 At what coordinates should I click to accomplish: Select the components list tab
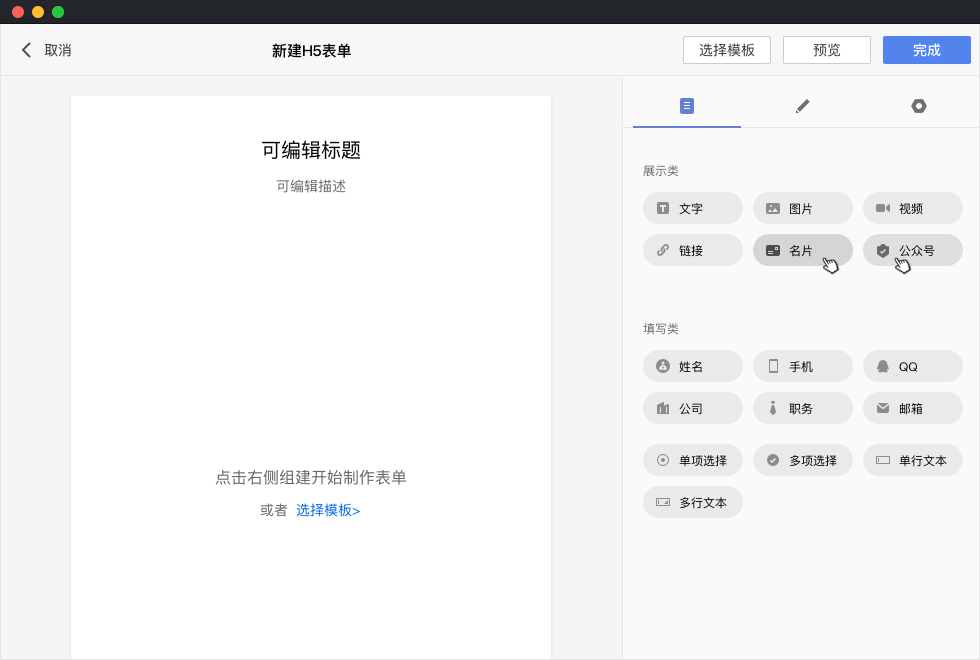click(686, 106)
